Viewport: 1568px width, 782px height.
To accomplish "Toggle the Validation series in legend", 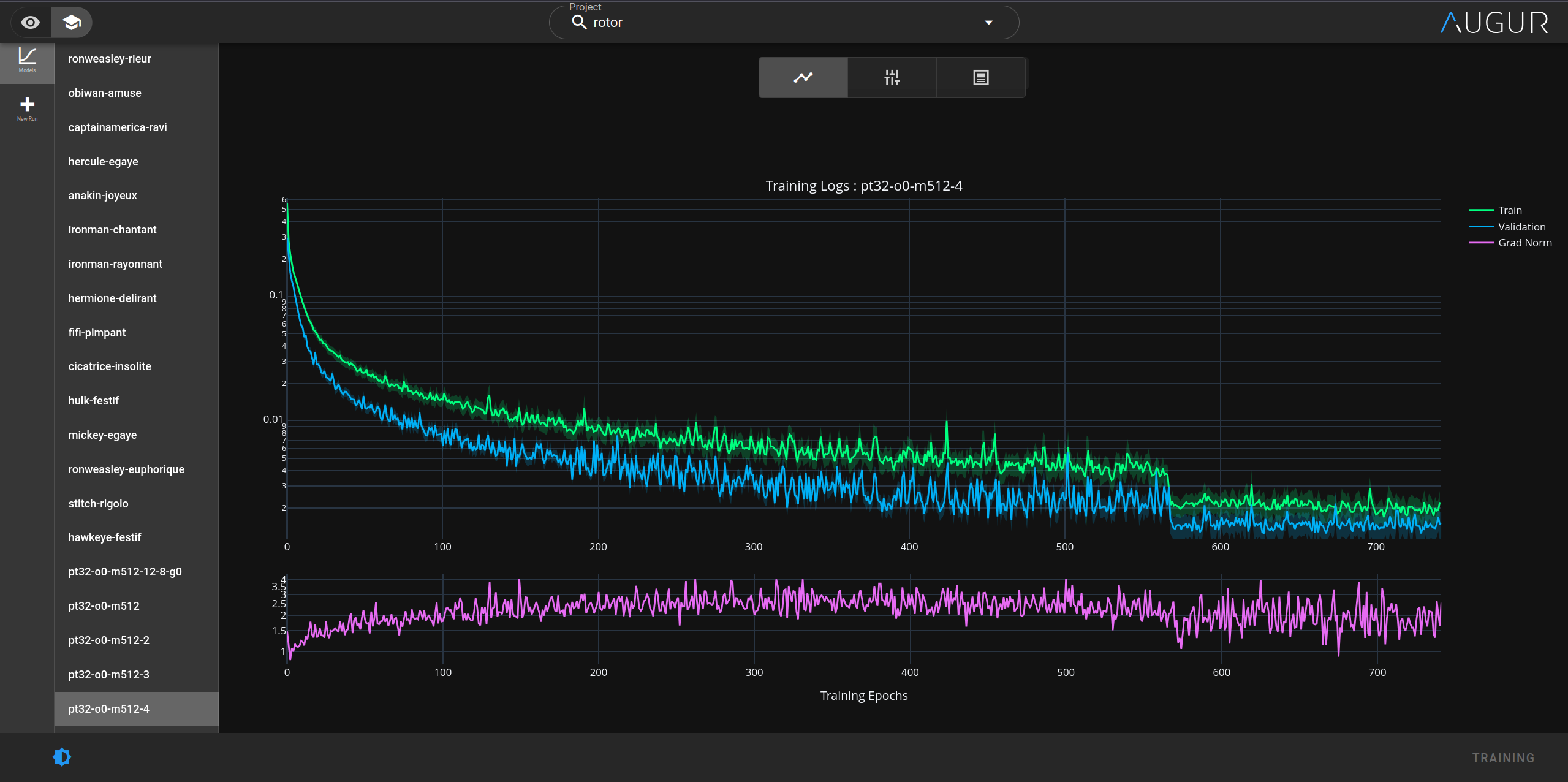I will coord(1521,227).
